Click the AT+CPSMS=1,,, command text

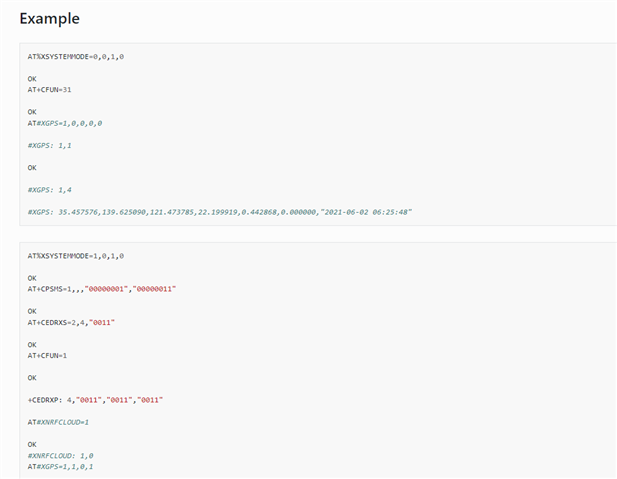(56, 289)
